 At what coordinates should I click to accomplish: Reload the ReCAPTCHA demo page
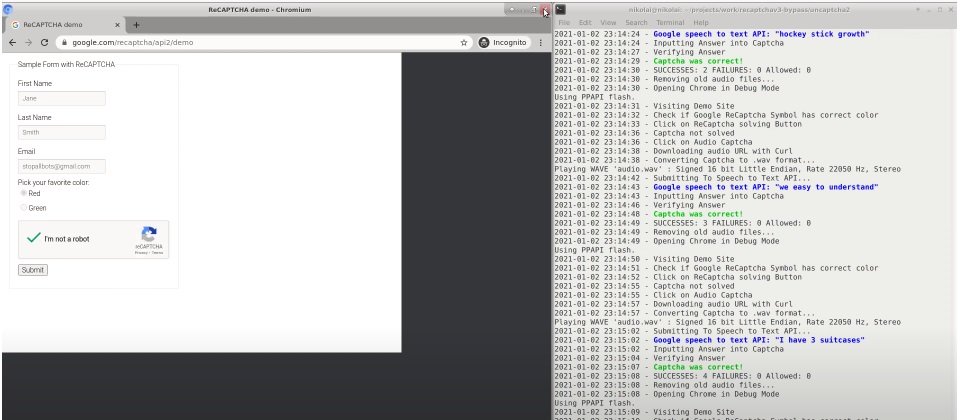44,43
